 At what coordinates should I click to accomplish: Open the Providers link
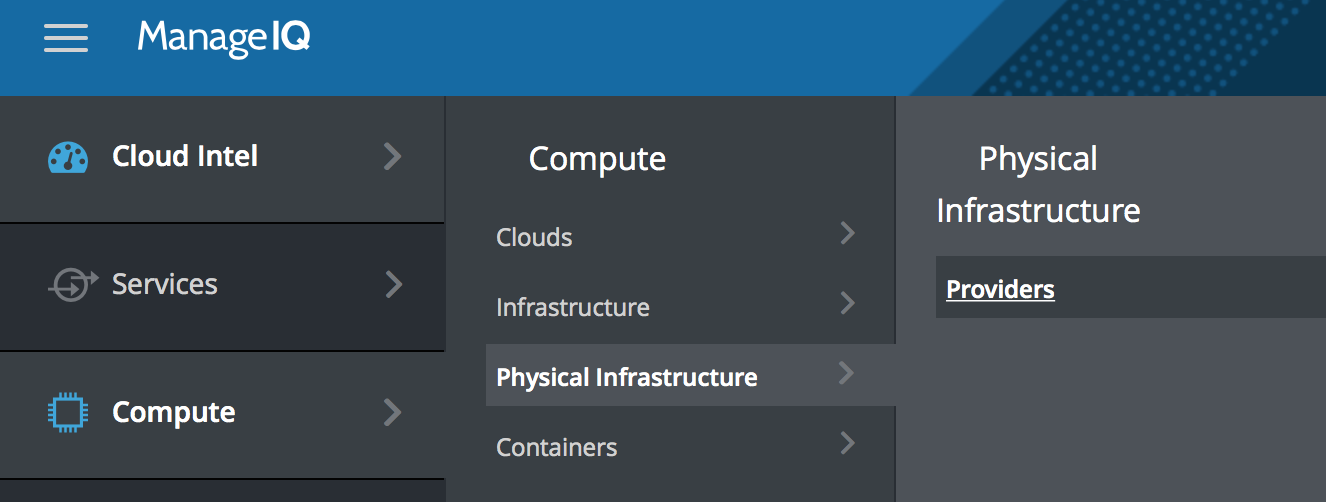(1000, 290)
